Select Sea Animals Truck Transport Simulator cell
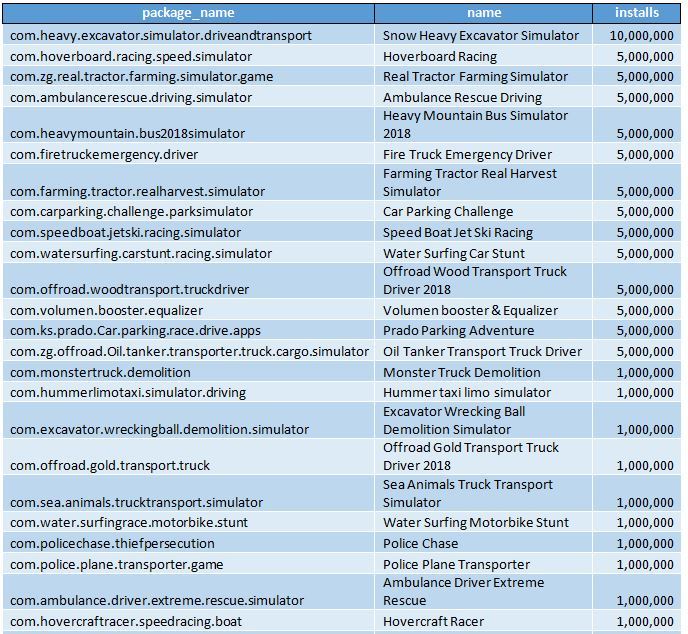 pos(484,494)
